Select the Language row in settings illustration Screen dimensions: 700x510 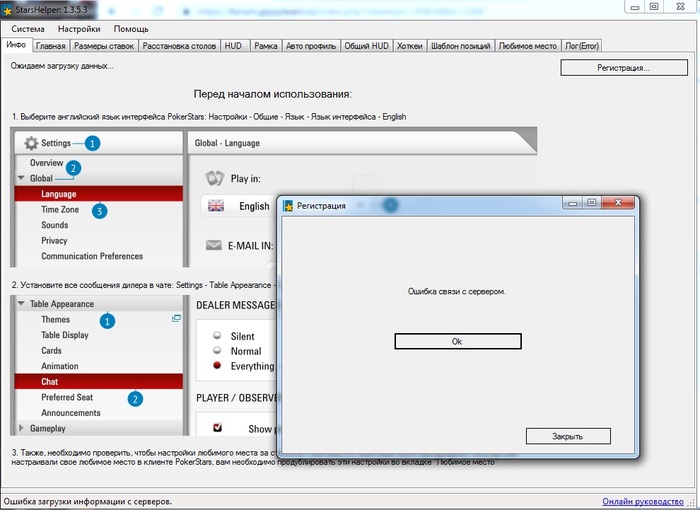99,194
